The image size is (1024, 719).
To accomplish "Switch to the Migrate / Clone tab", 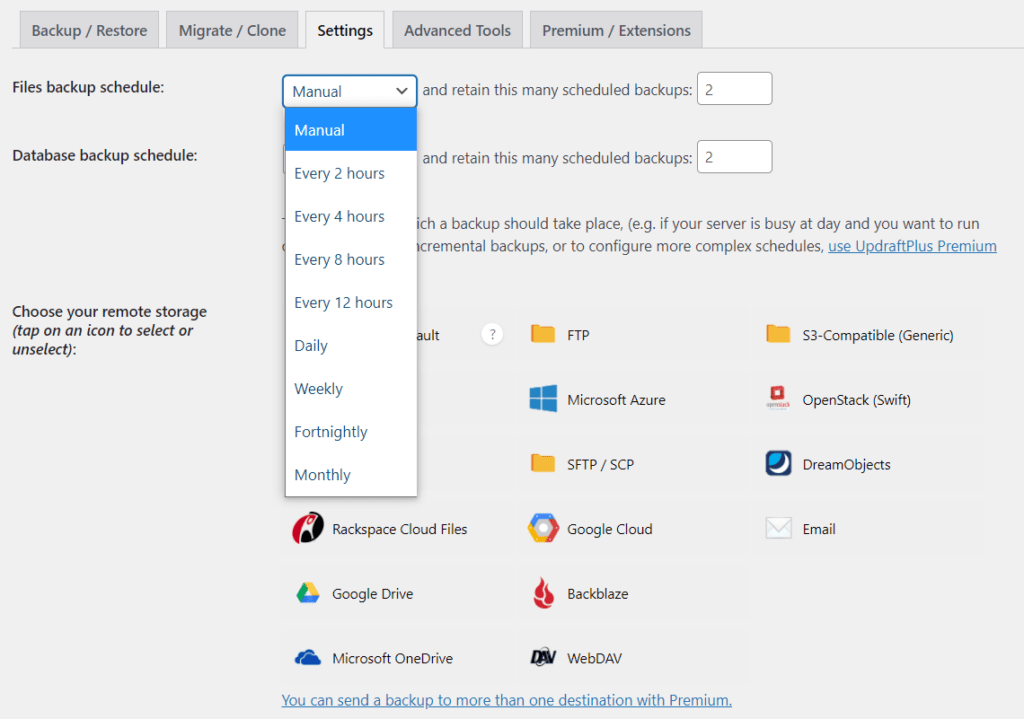I will pyautogui.click(x=232, y=30).
